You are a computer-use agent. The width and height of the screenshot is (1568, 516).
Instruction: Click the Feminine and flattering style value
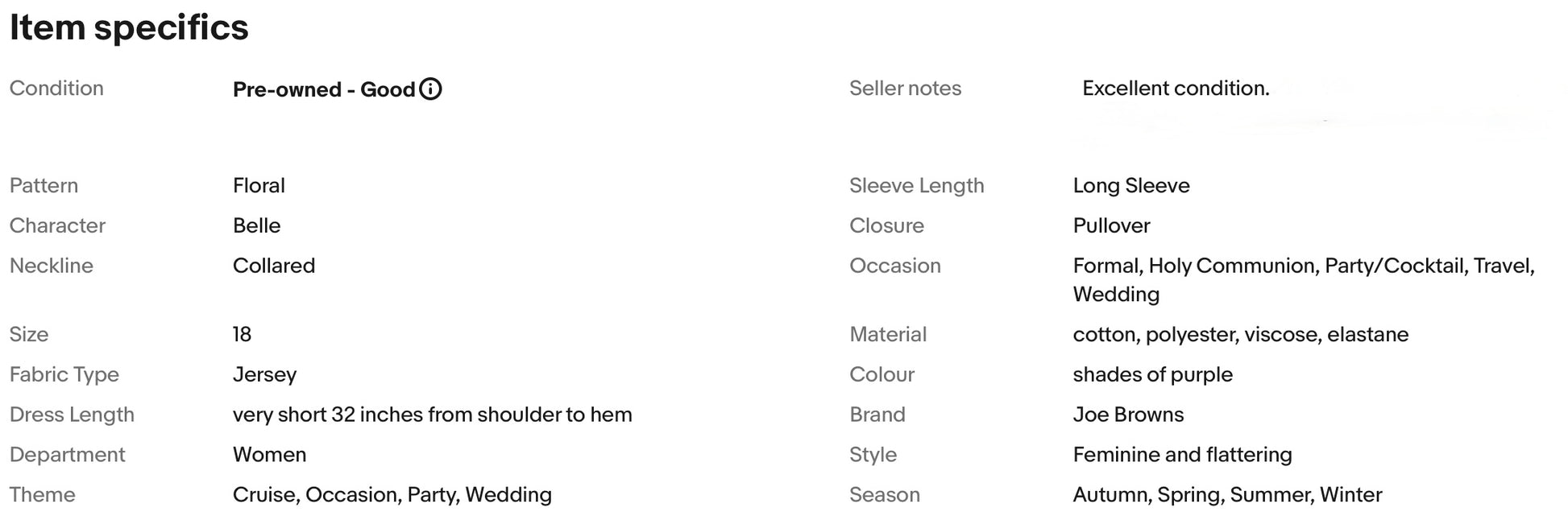(1182, 456)
